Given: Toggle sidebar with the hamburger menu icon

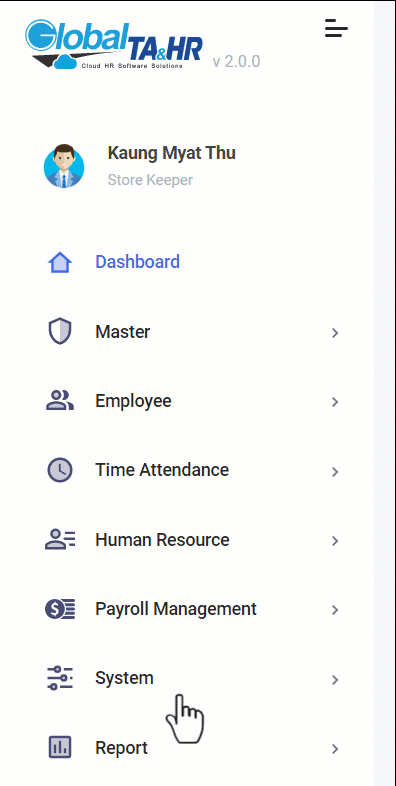Looking at the screenshot, I should [x=336, y=28].
